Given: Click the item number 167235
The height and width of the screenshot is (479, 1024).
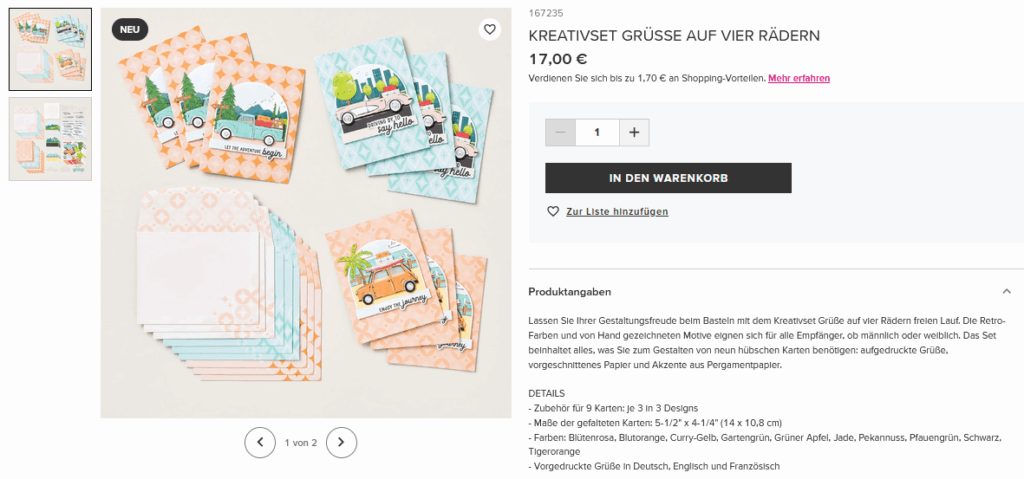Looking at the screenshot, I should tap(545, 13).
